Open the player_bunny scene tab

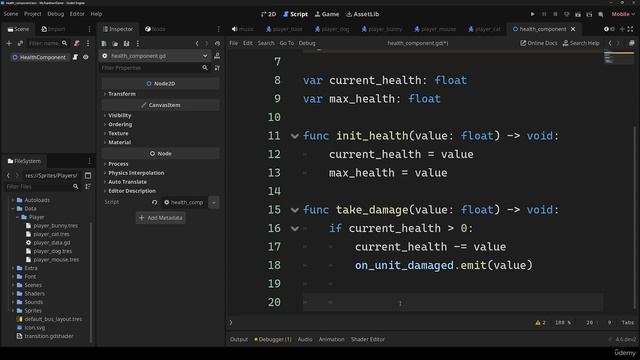coord(382,29)
